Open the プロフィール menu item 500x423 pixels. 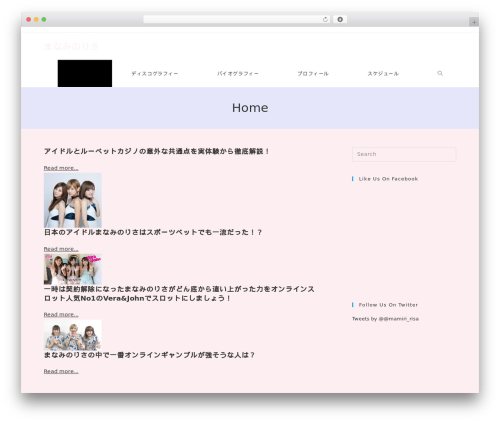(313, 74)
